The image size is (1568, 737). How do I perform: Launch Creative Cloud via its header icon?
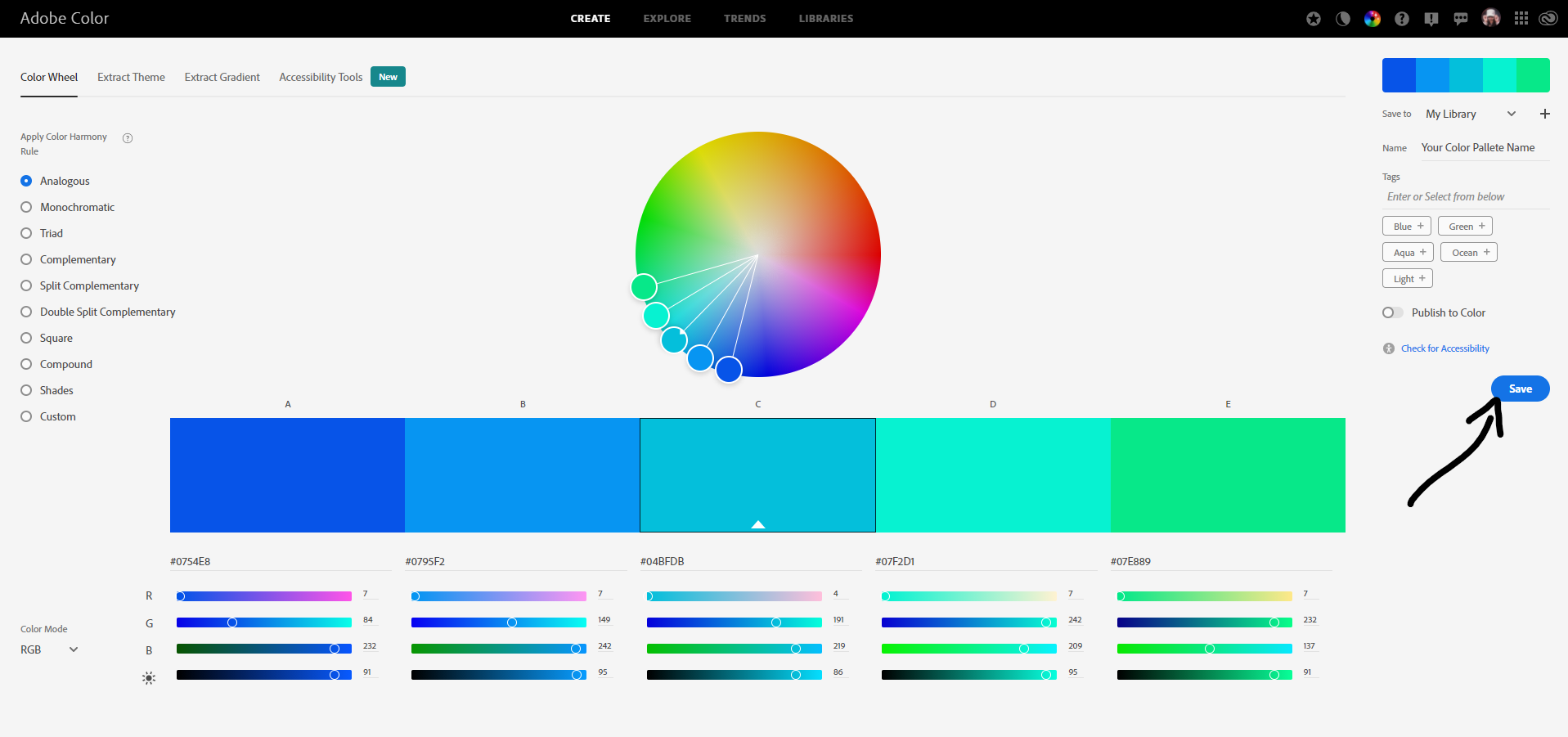pos(1548,18)
